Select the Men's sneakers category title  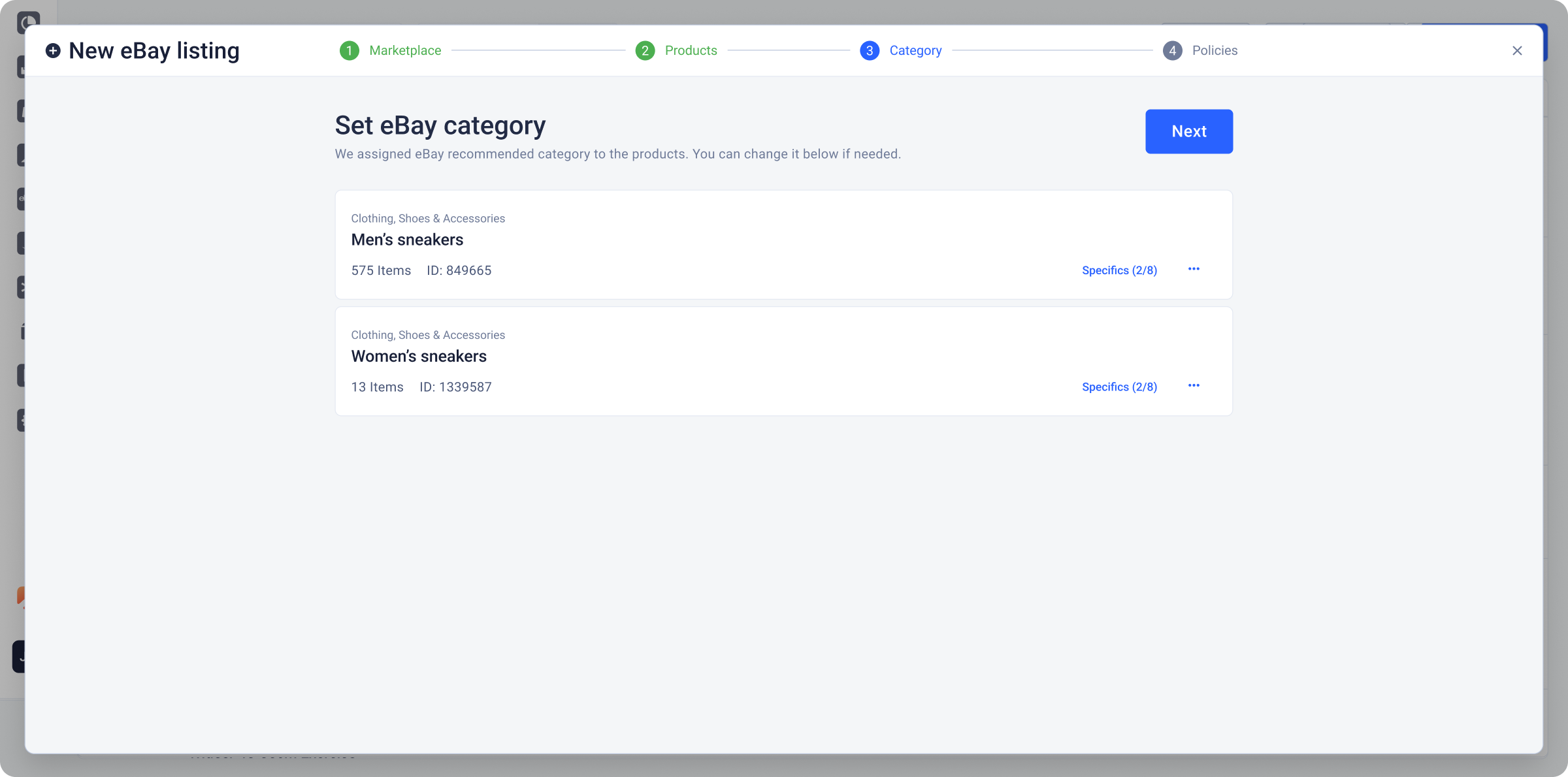pyautogui.click(x=407, y=240)
